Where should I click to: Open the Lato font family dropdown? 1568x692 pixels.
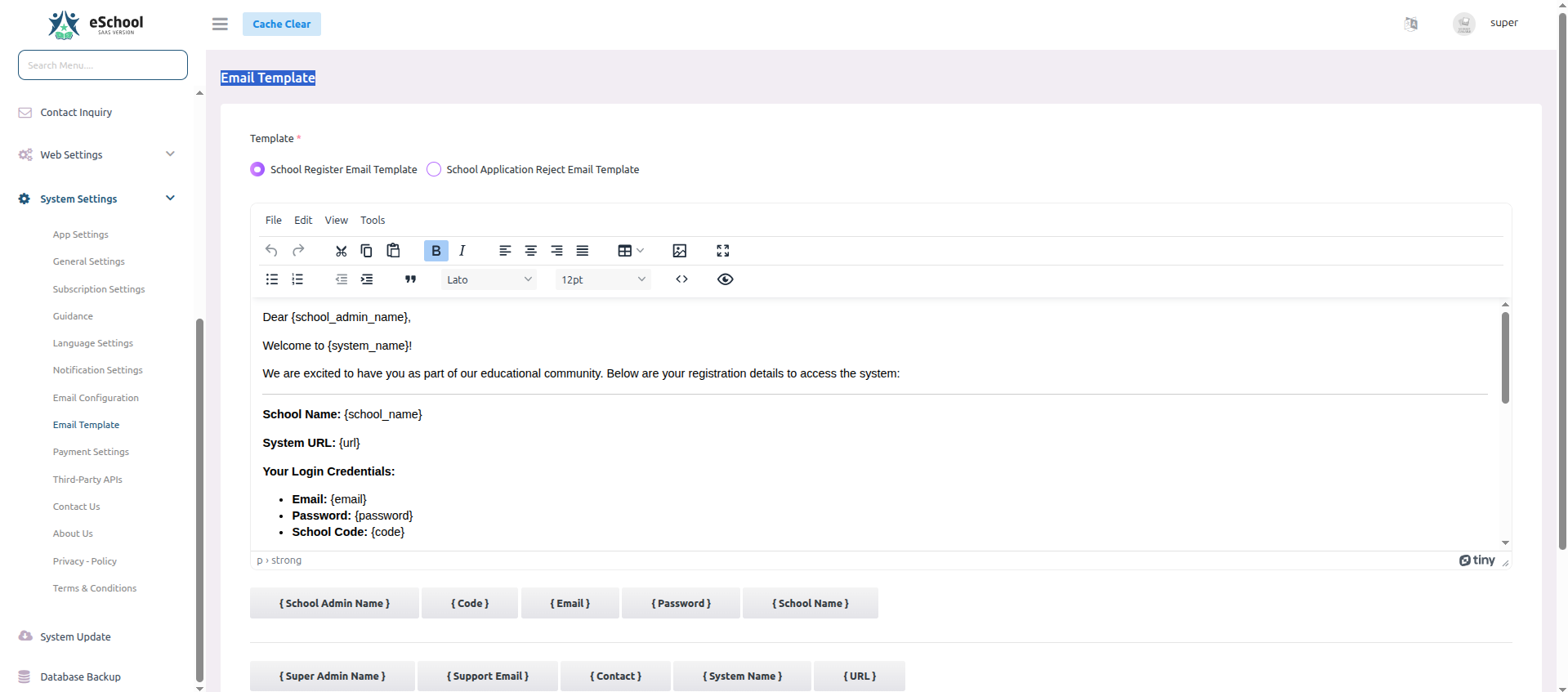coord(489,279)
